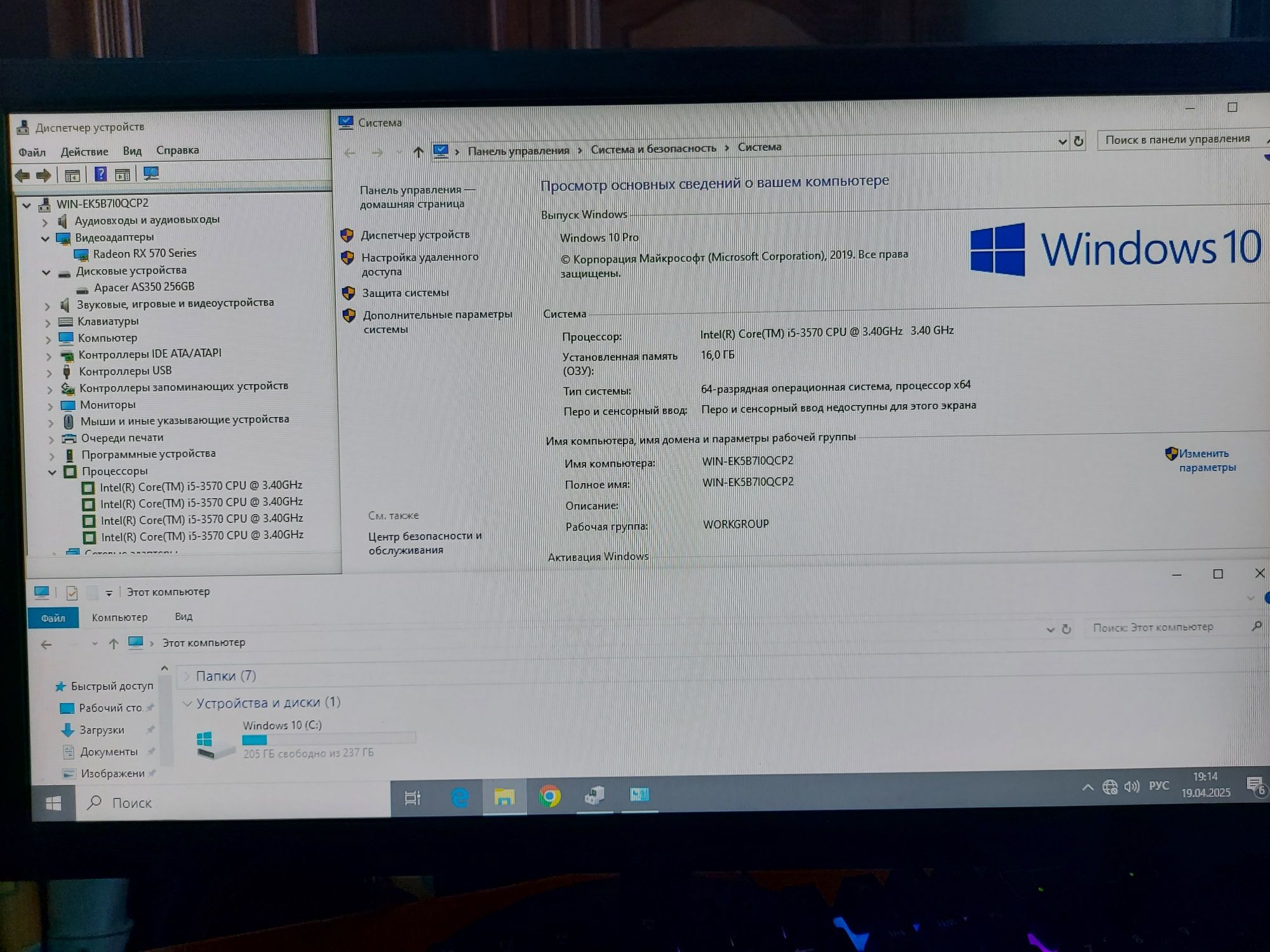This screenshot has width=1270, height=952.
Task: Click Система и безопасность breadcrumb
Action: (653, 149)
